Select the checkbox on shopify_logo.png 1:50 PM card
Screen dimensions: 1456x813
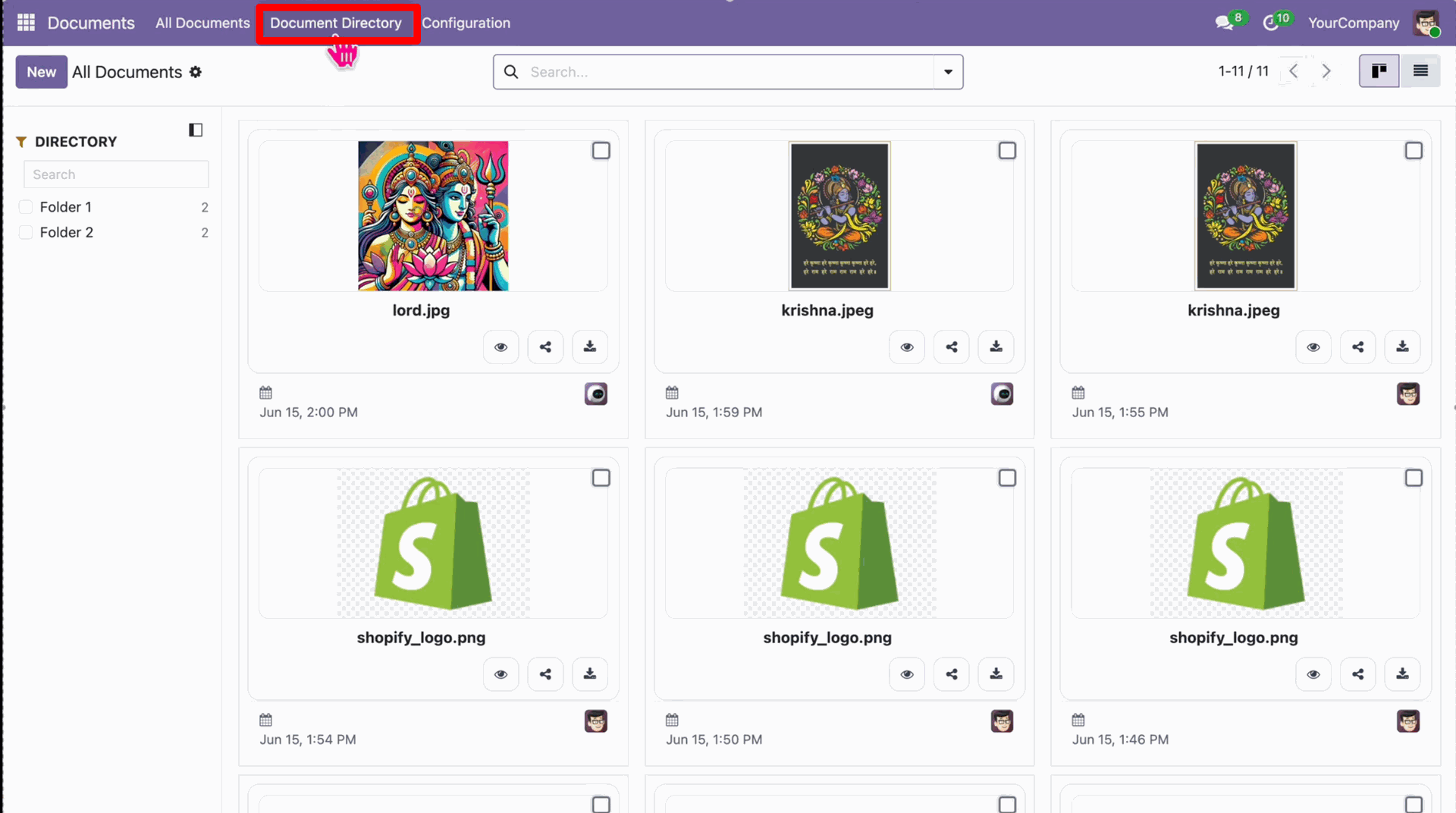click(1007, 478)
